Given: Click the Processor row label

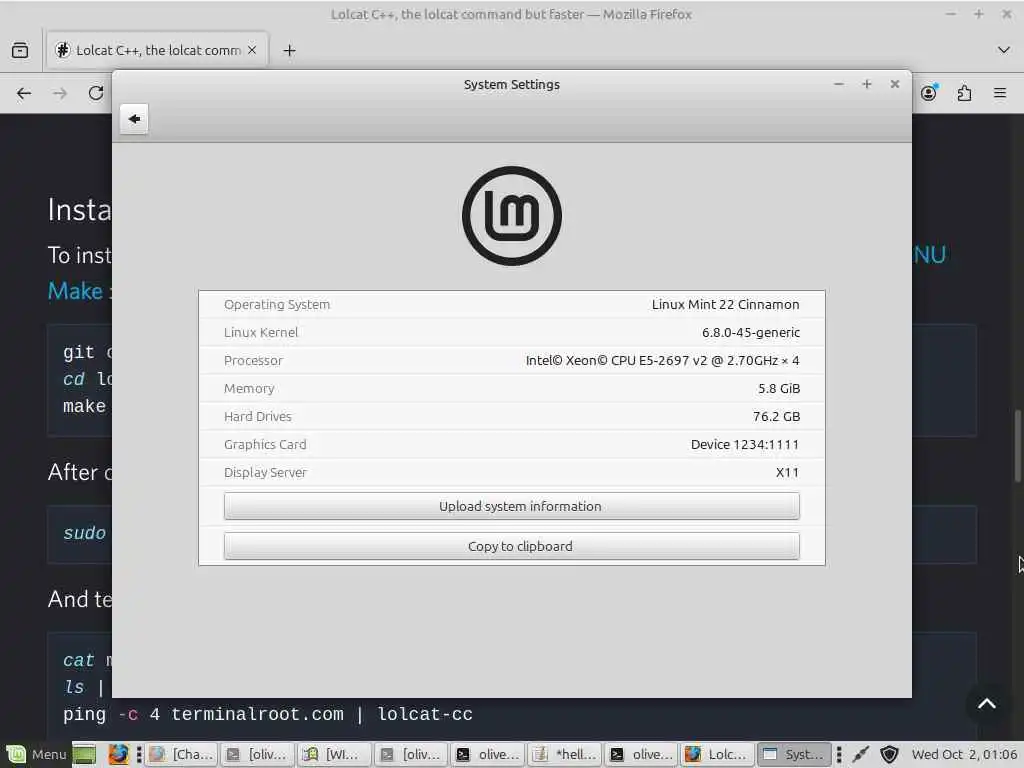Looking at the screenshot, I should [x=253, y=360].
